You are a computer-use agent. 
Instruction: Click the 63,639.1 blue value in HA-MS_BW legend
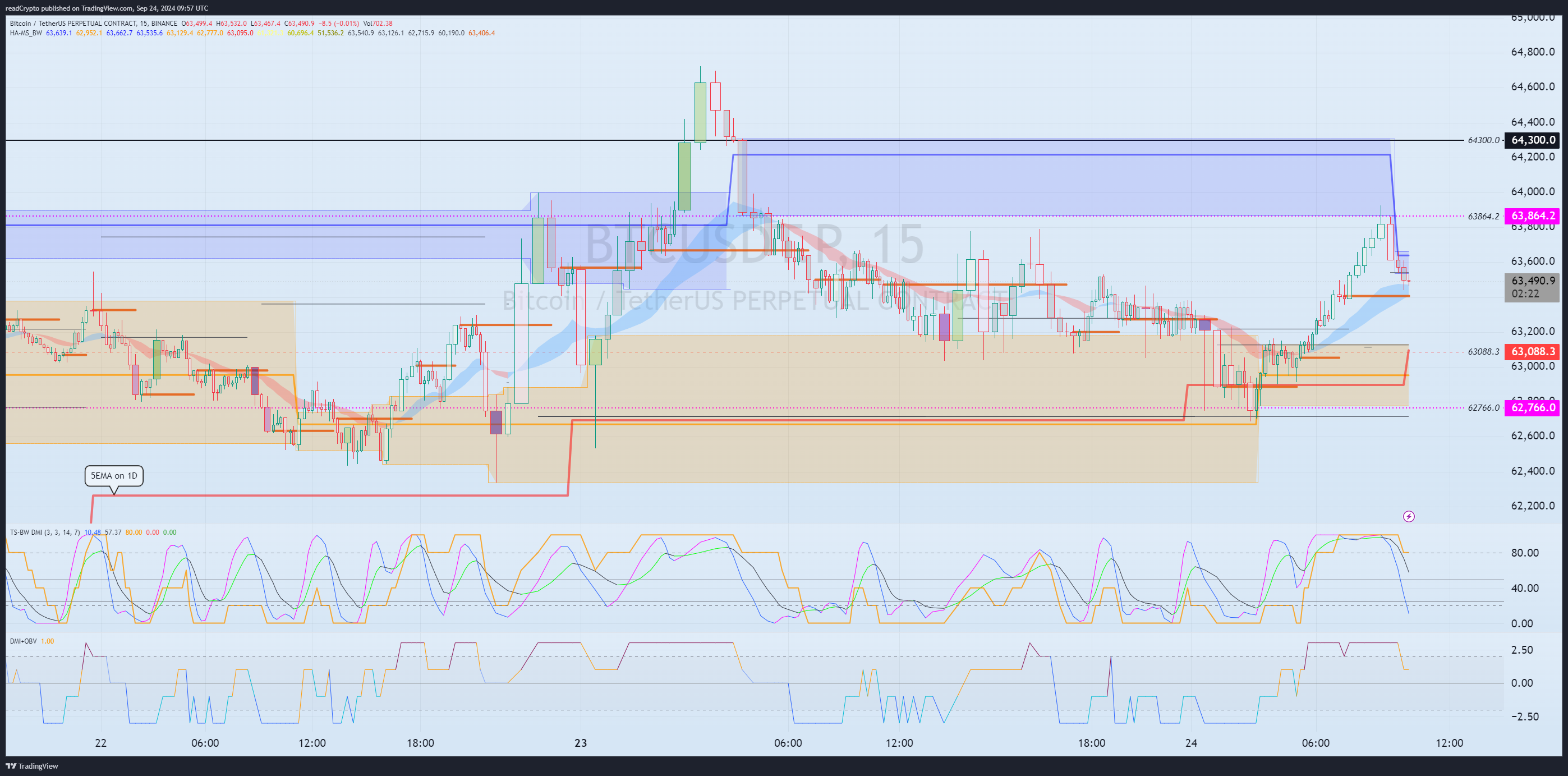[x=59, y=33]
